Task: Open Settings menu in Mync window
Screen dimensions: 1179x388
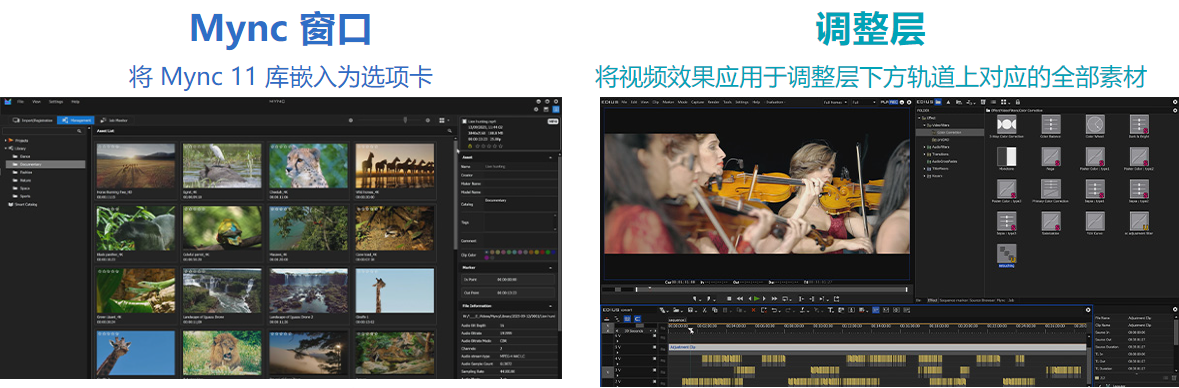Action: [56, 102]
